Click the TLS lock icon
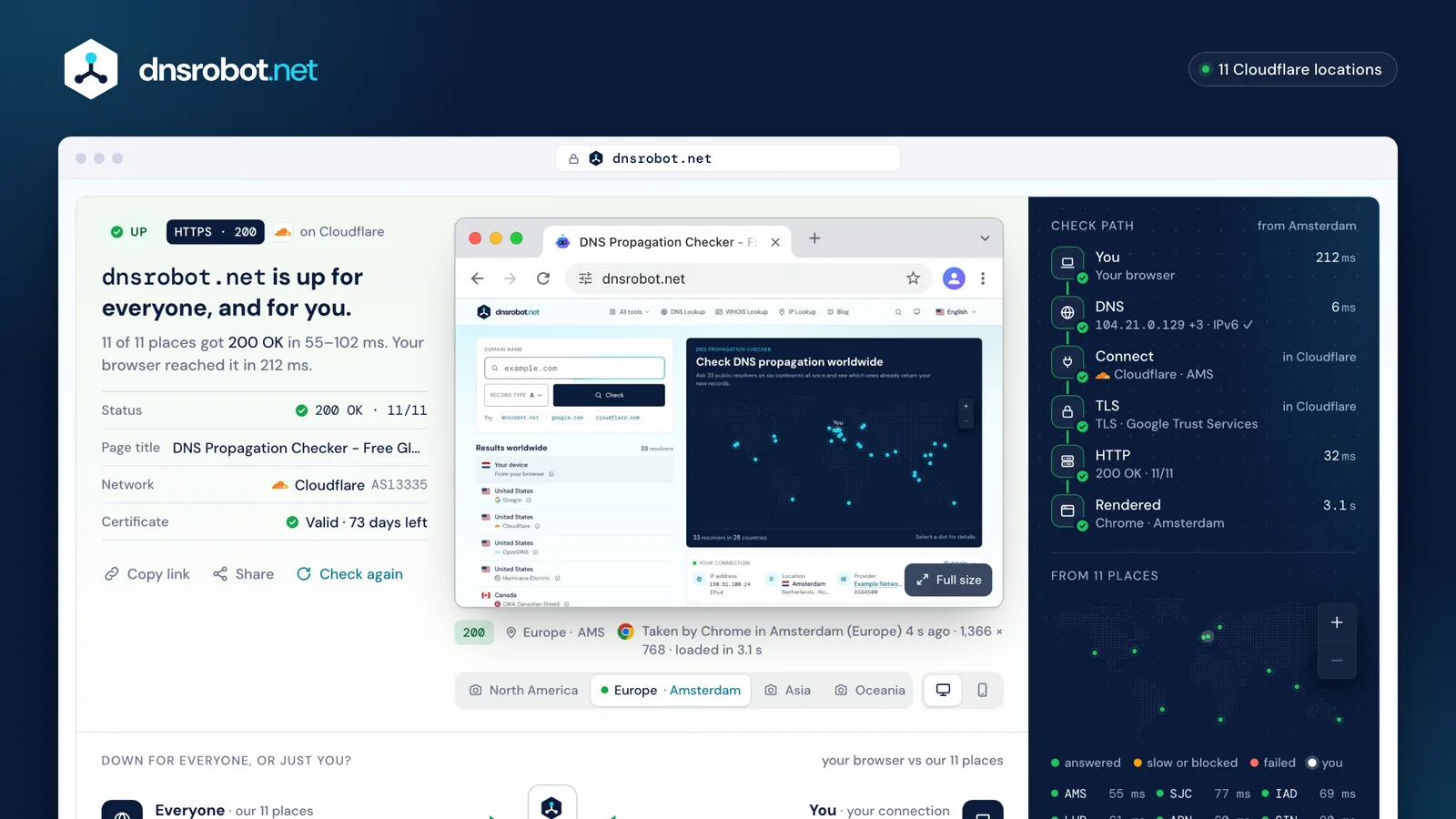 tap(1067, 411)
